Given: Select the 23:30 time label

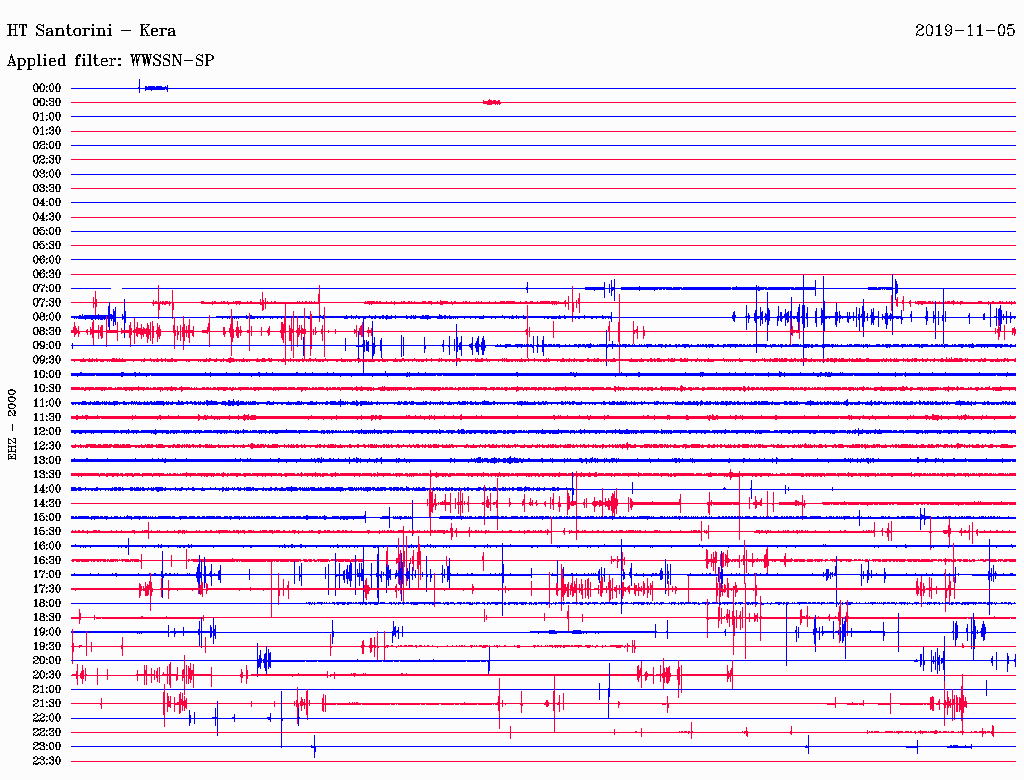Looking at the screenshot, I should 46,761.
